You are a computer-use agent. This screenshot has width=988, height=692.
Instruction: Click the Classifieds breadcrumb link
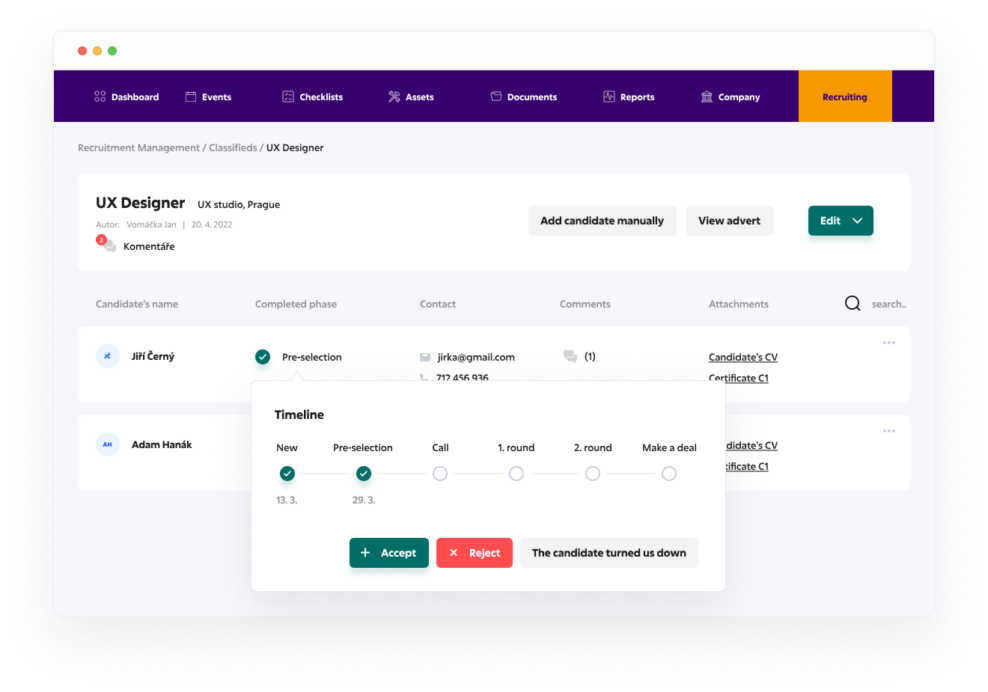tap(233, 147)
